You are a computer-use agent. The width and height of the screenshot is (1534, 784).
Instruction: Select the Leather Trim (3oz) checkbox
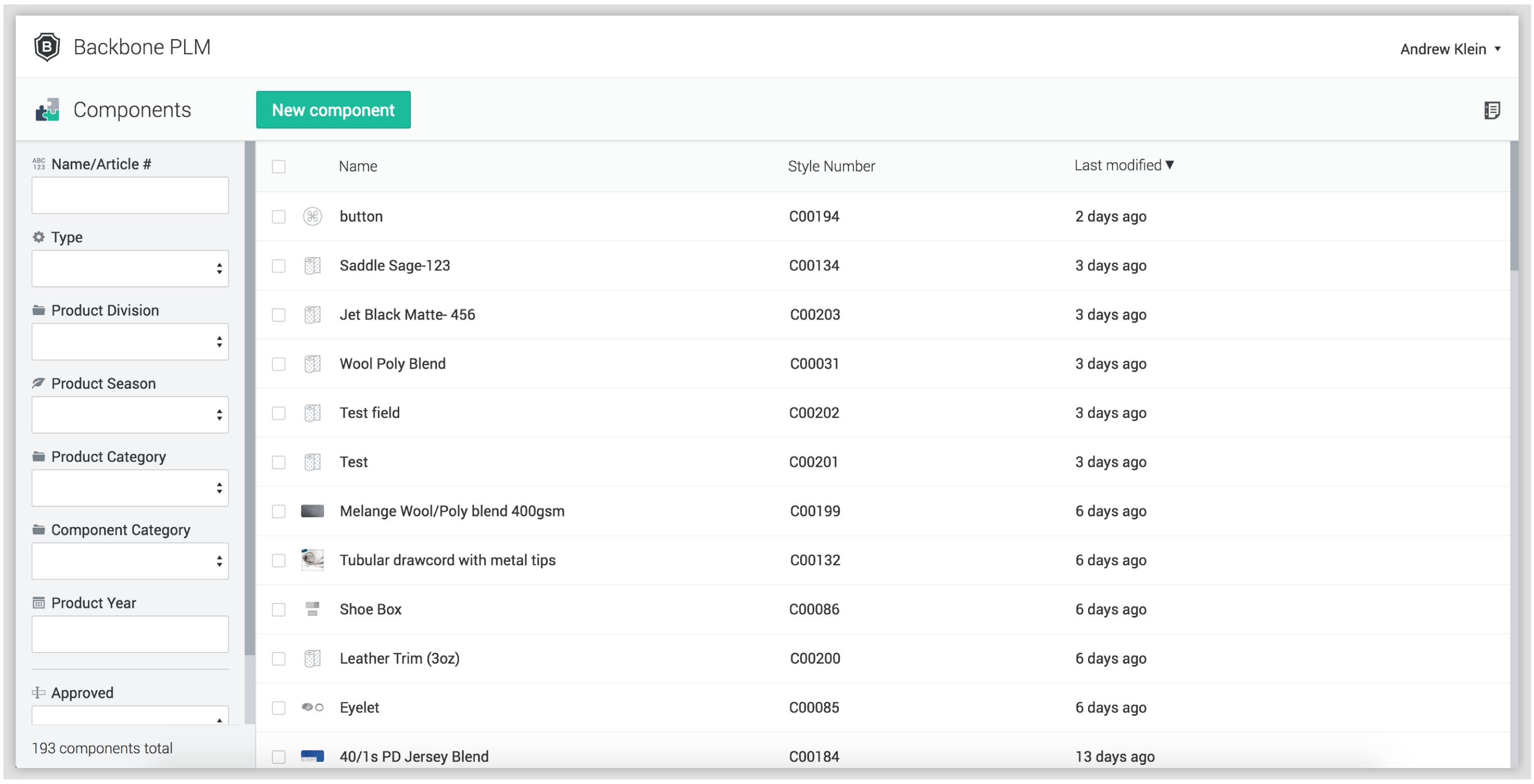click(278, 659)
